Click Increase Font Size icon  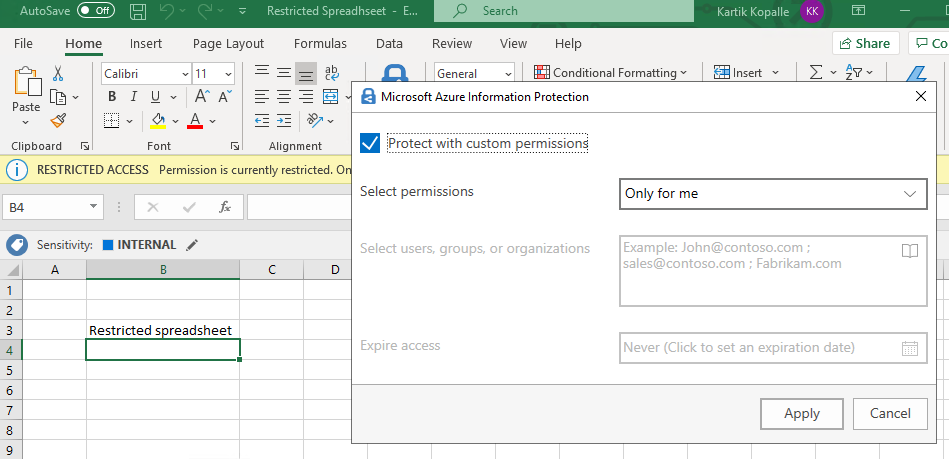pos(202,97)
